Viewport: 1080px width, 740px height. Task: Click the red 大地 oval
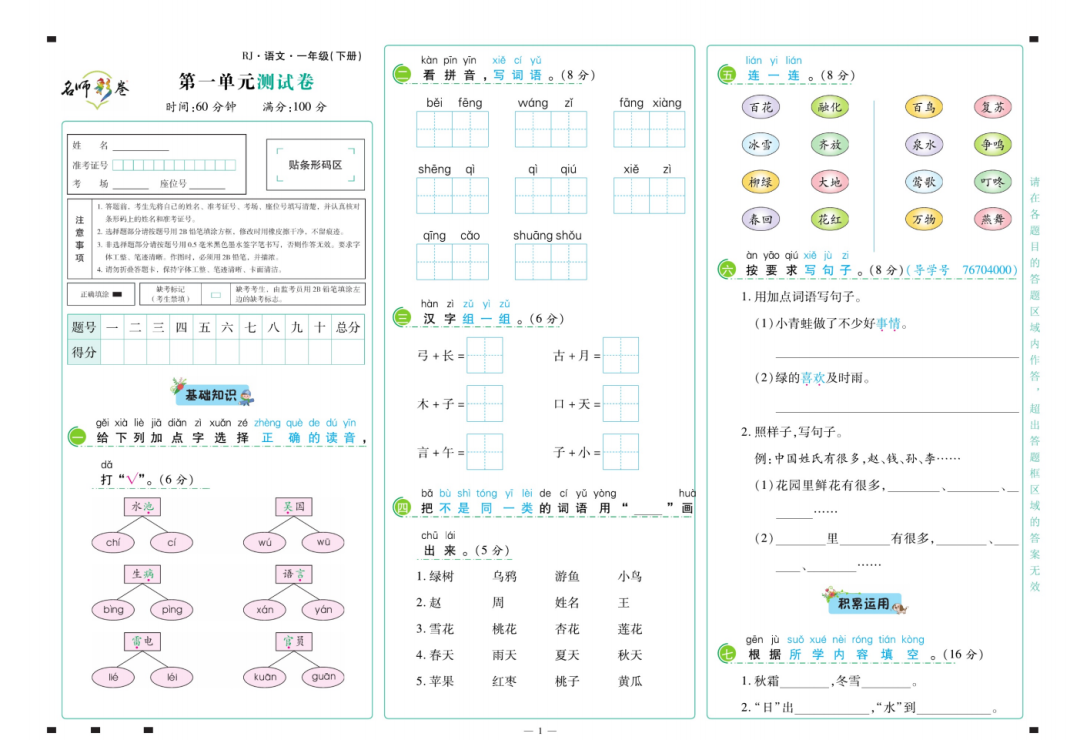pyautogui.click(x=829, y=182)
